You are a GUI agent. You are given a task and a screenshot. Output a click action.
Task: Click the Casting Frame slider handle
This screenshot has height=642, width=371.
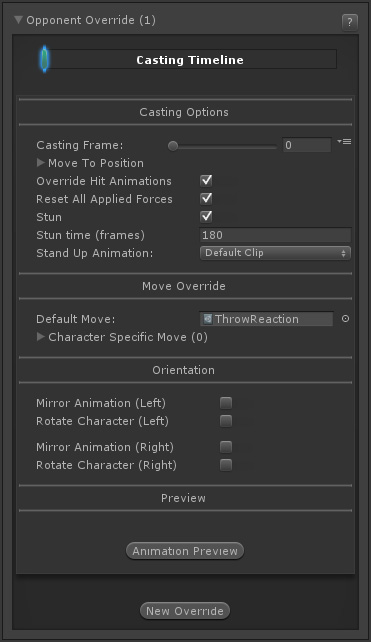(x=173, y=146)
